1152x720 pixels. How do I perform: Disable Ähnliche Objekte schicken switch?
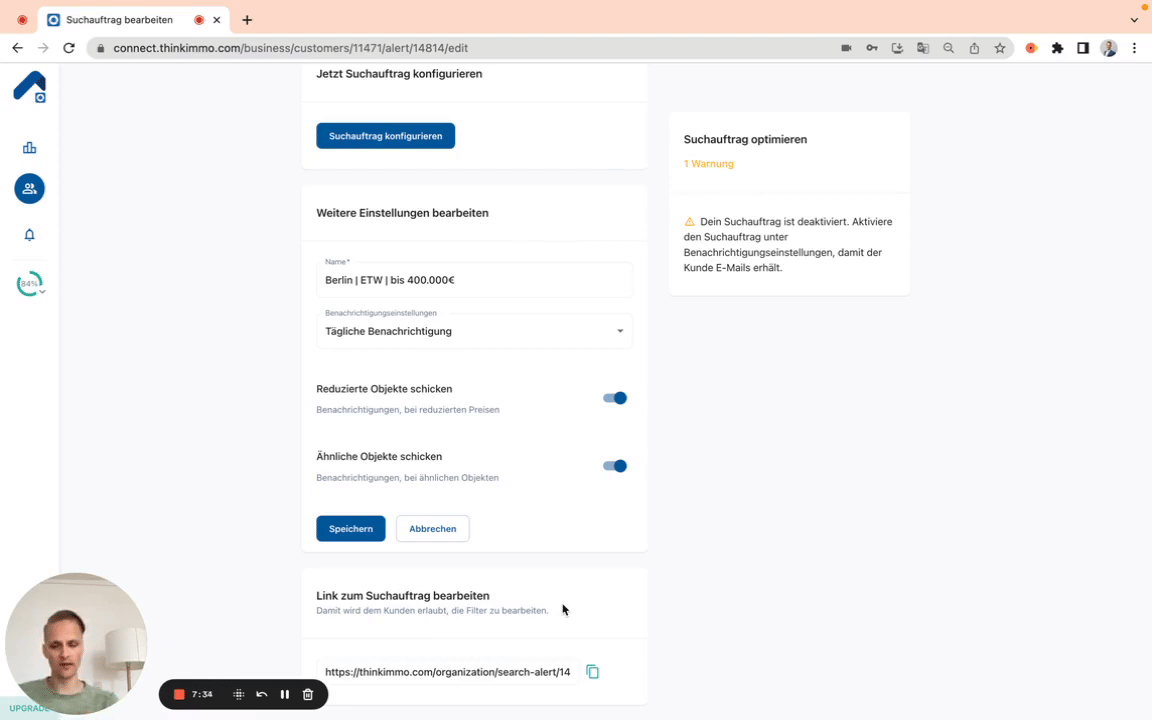click(x=614, y=466)
